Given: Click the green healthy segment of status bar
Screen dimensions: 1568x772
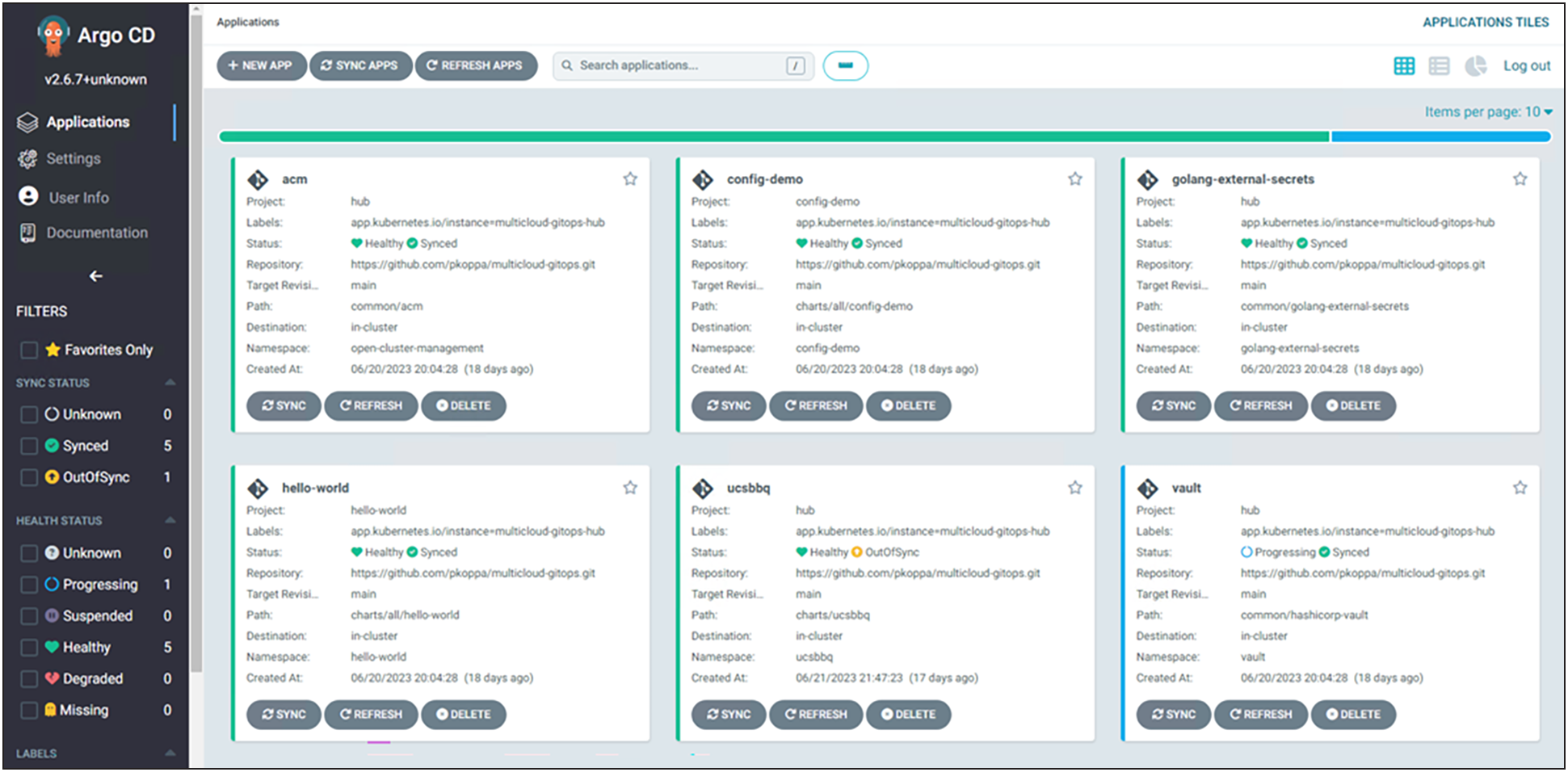Looking at the screenshot, I should [774, 136].
